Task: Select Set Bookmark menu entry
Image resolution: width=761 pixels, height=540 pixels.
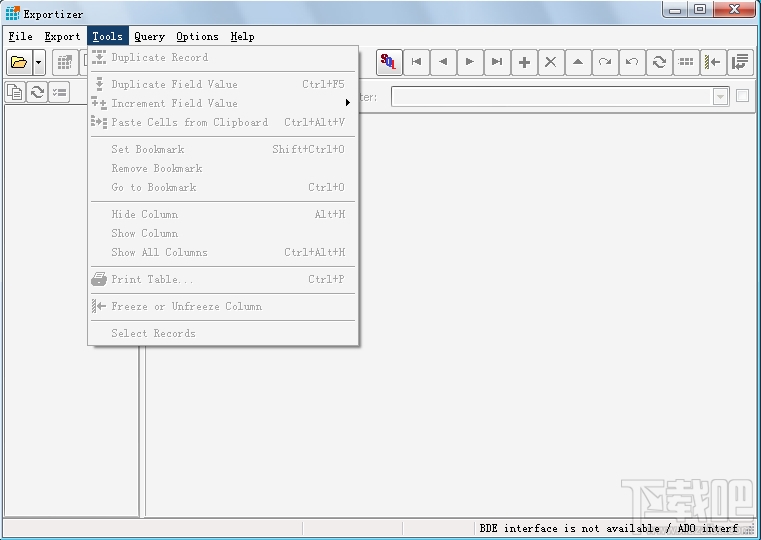Action: tap(223, 149)
